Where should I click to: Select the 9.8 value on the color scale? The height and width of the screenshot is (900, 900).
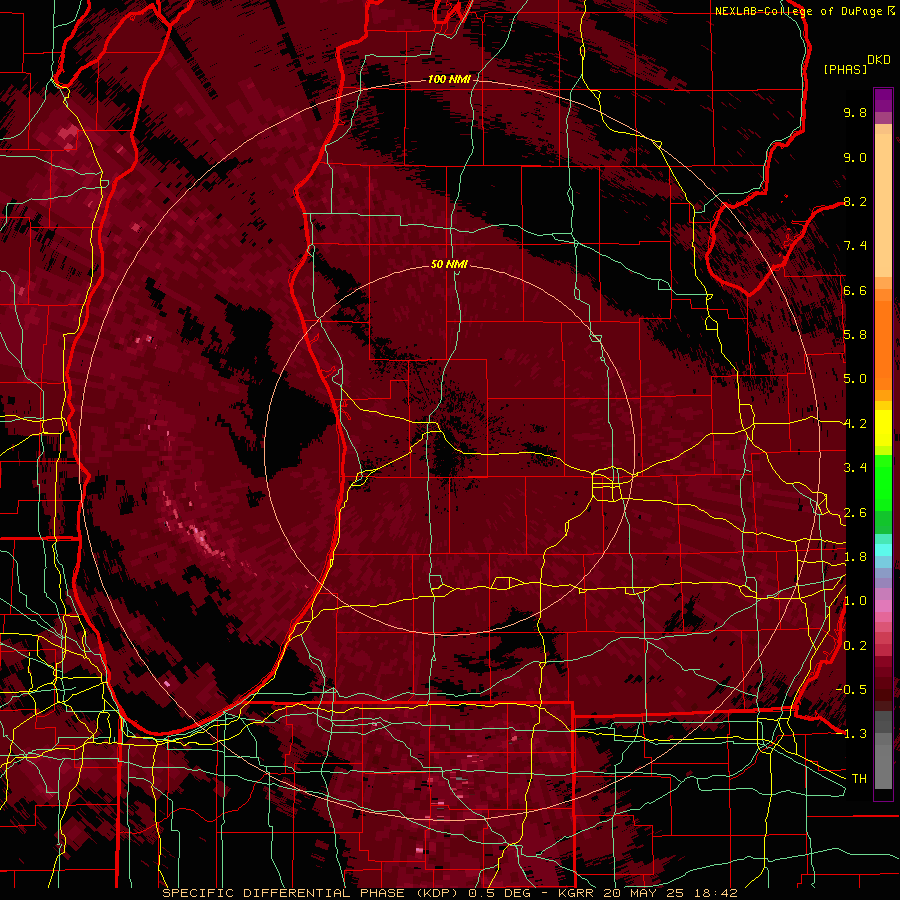[x=855, y=112]
